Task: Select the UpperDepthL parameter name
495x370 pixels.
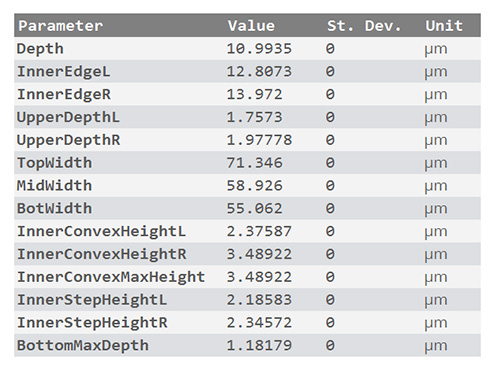Action: (68, 117)
